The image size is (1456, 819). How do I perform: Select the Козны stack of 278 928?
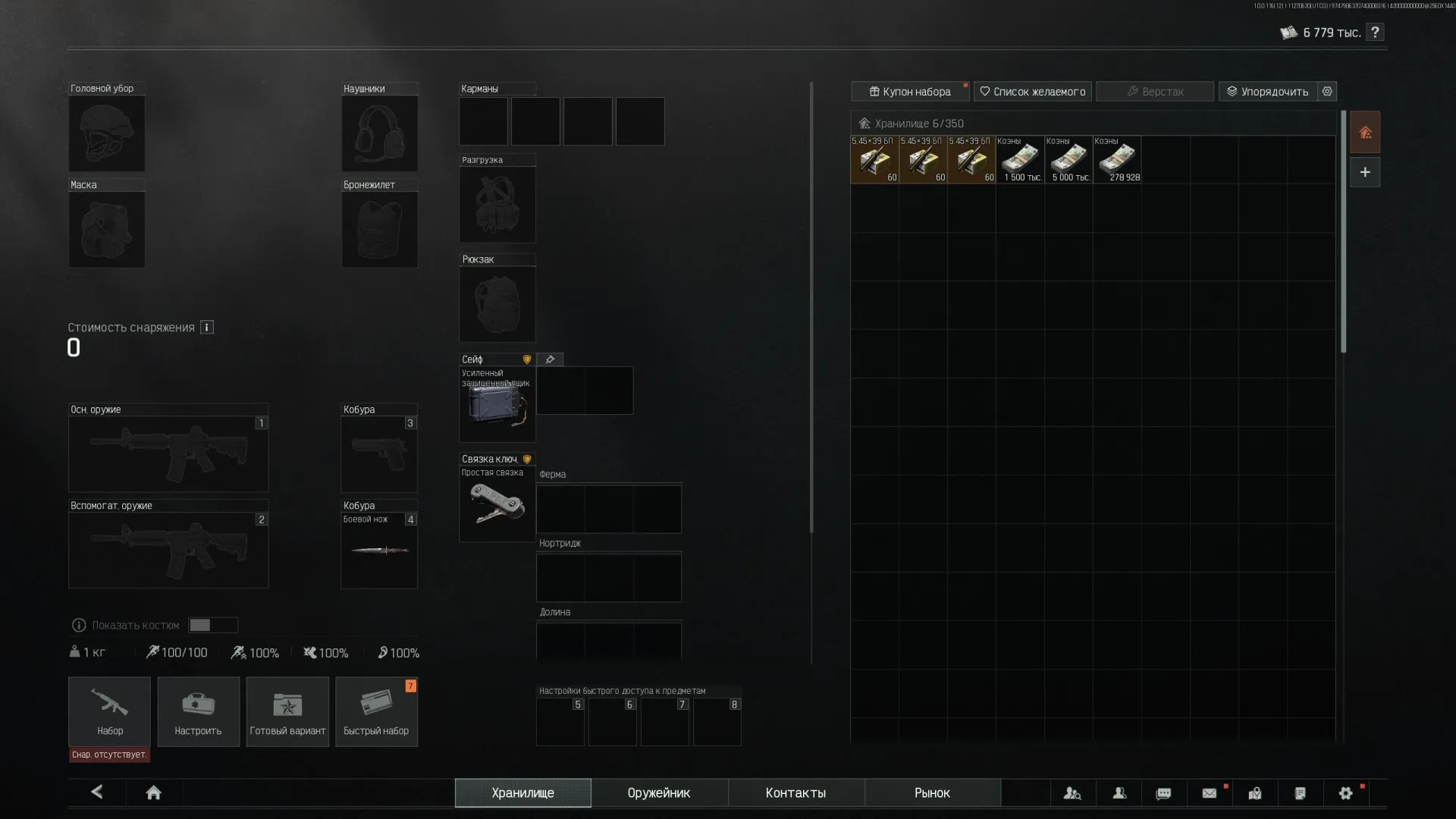tap(1118, 159)
